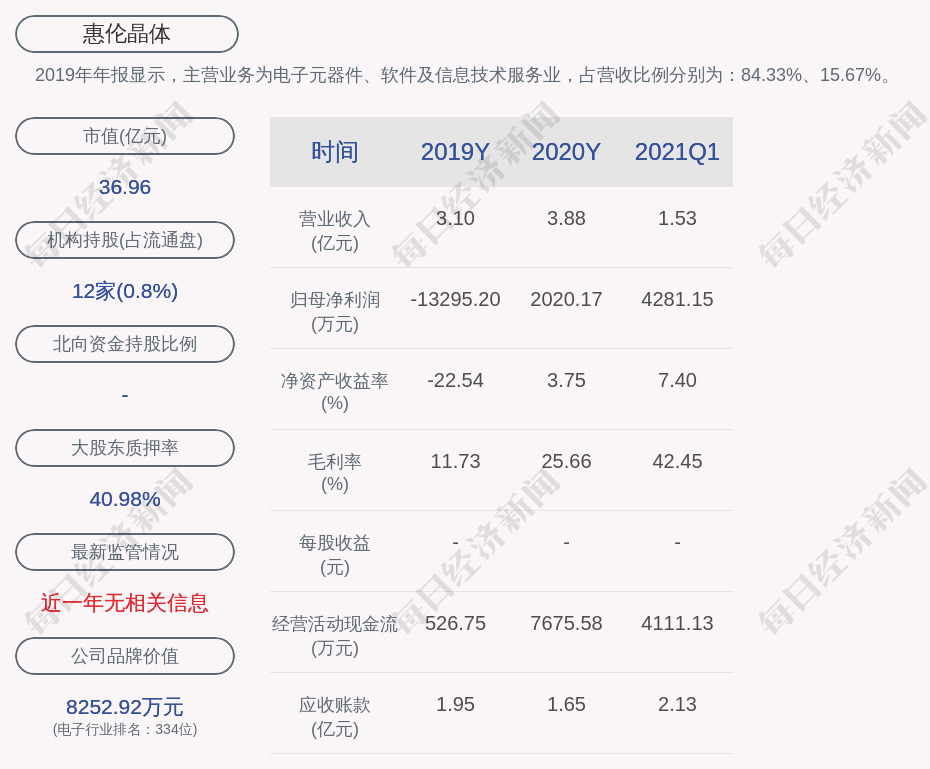This screenshot has height=769, width=930.
Task: Select ROE value 7.40
Action: tap(677, 380)
